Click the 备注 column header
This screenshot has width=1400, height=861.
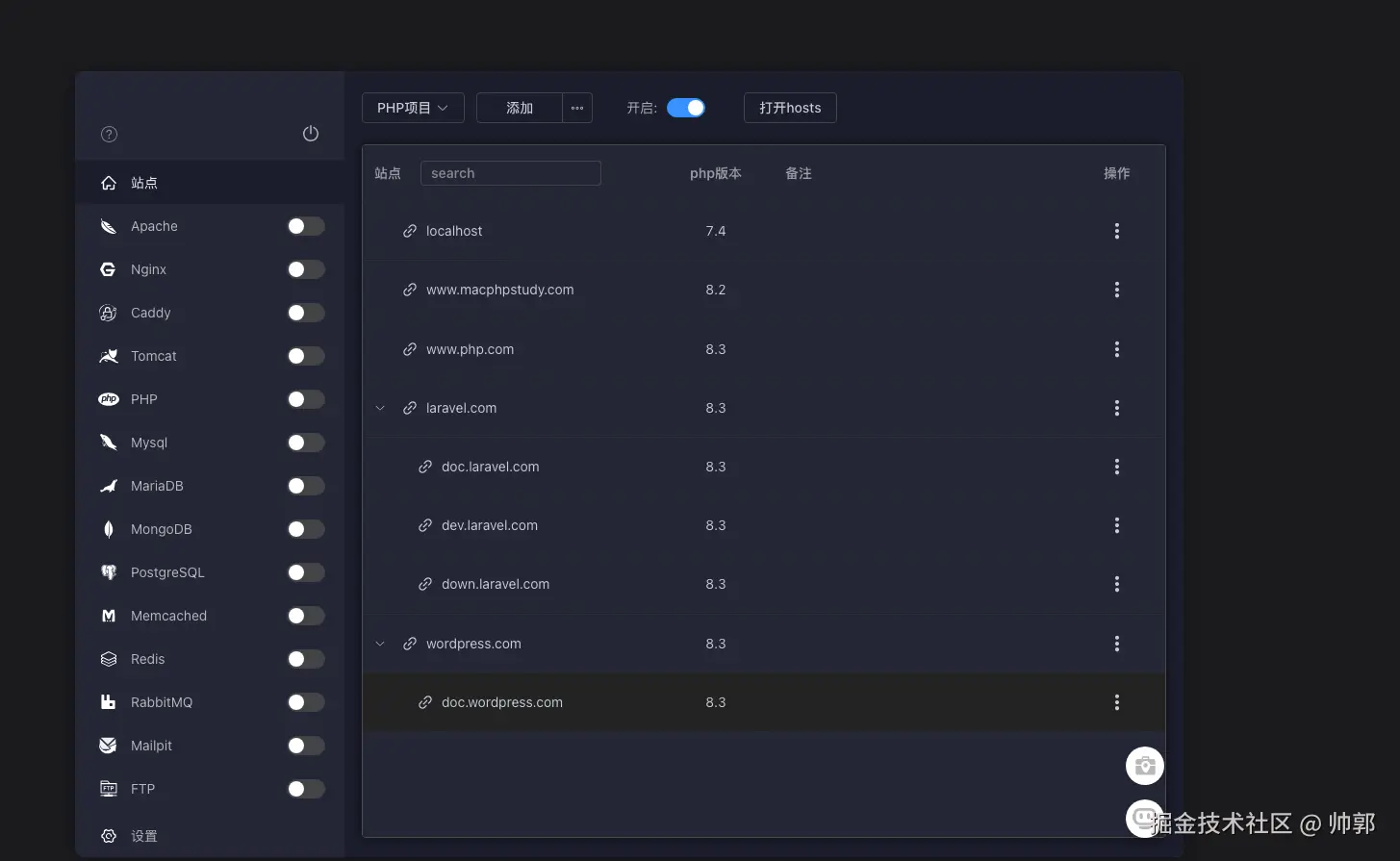(799, 173)
